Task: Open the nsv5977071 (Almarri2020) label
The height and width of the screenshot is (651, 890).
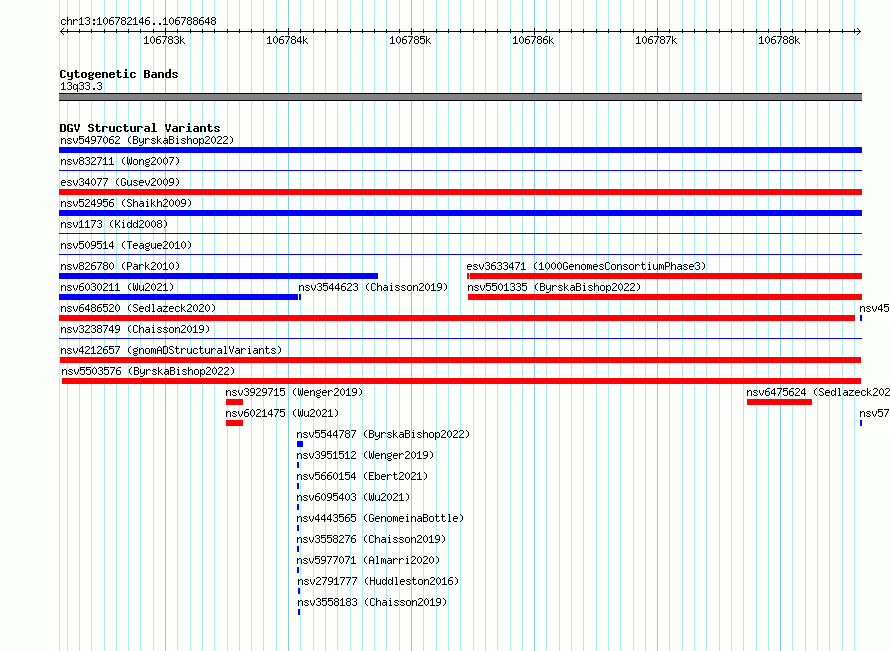Action: pyautogui.click(x=368, y=560)
